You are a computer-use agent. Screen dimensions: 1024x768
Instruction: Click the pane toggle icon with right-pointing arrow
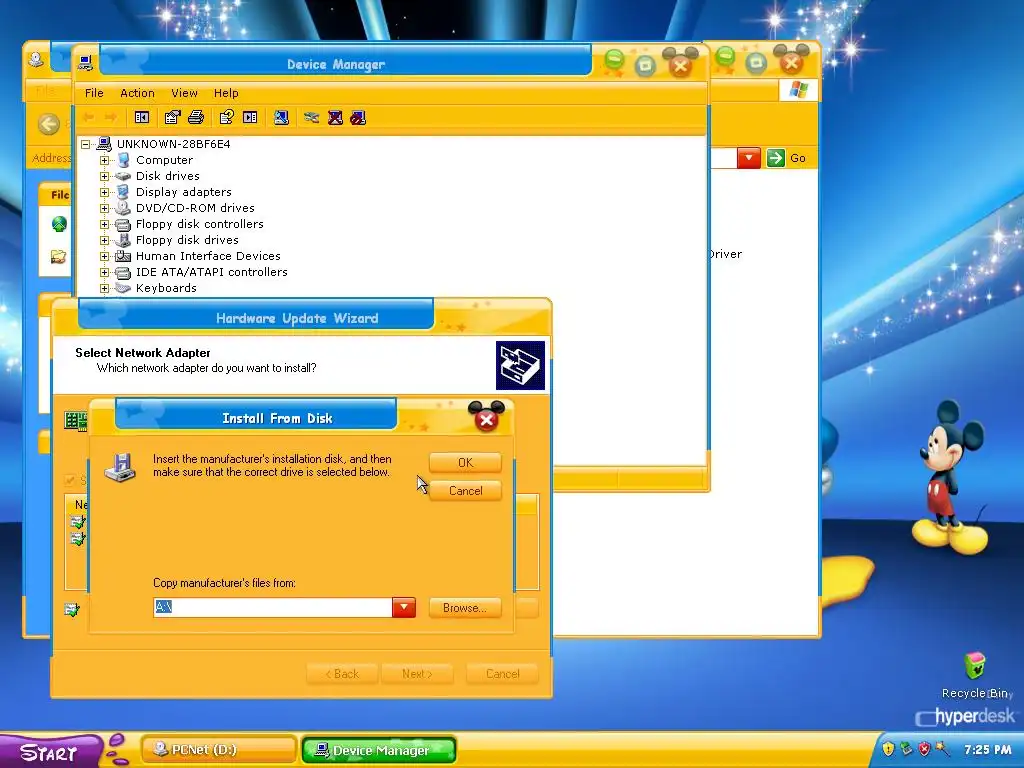coord(250,118)
